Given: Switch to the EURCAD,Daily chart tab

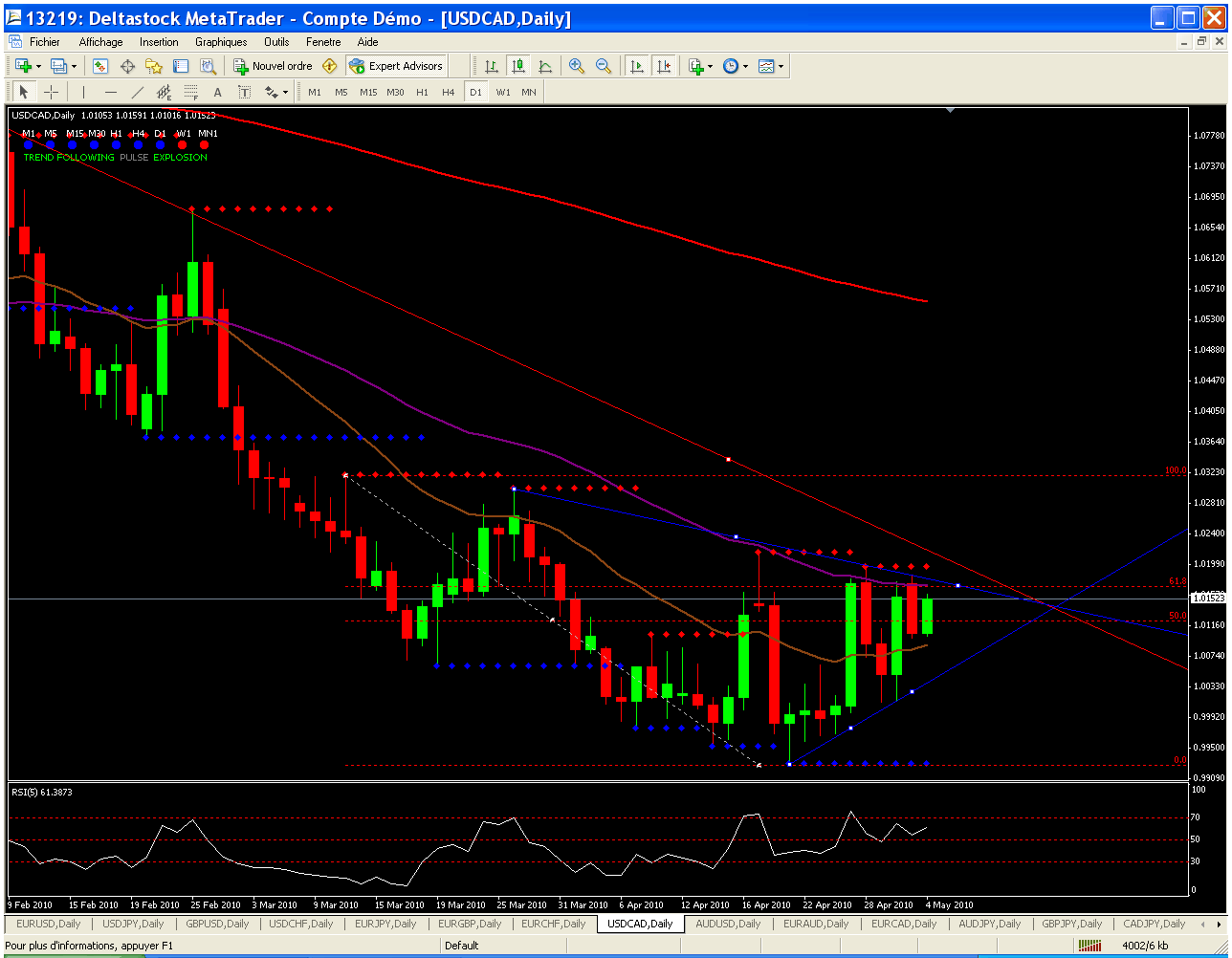Looking at the screenshot, I should 904,924.
